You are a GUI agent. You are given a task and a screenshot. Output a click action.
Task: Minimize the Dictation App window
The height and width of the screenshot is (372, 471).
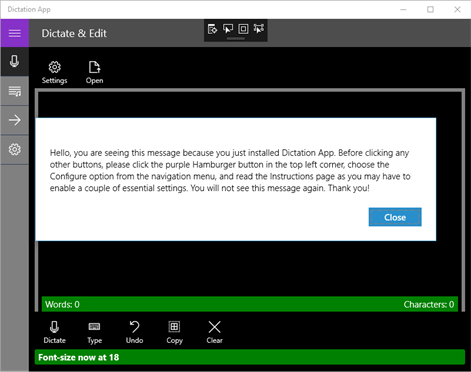point(403,9)
